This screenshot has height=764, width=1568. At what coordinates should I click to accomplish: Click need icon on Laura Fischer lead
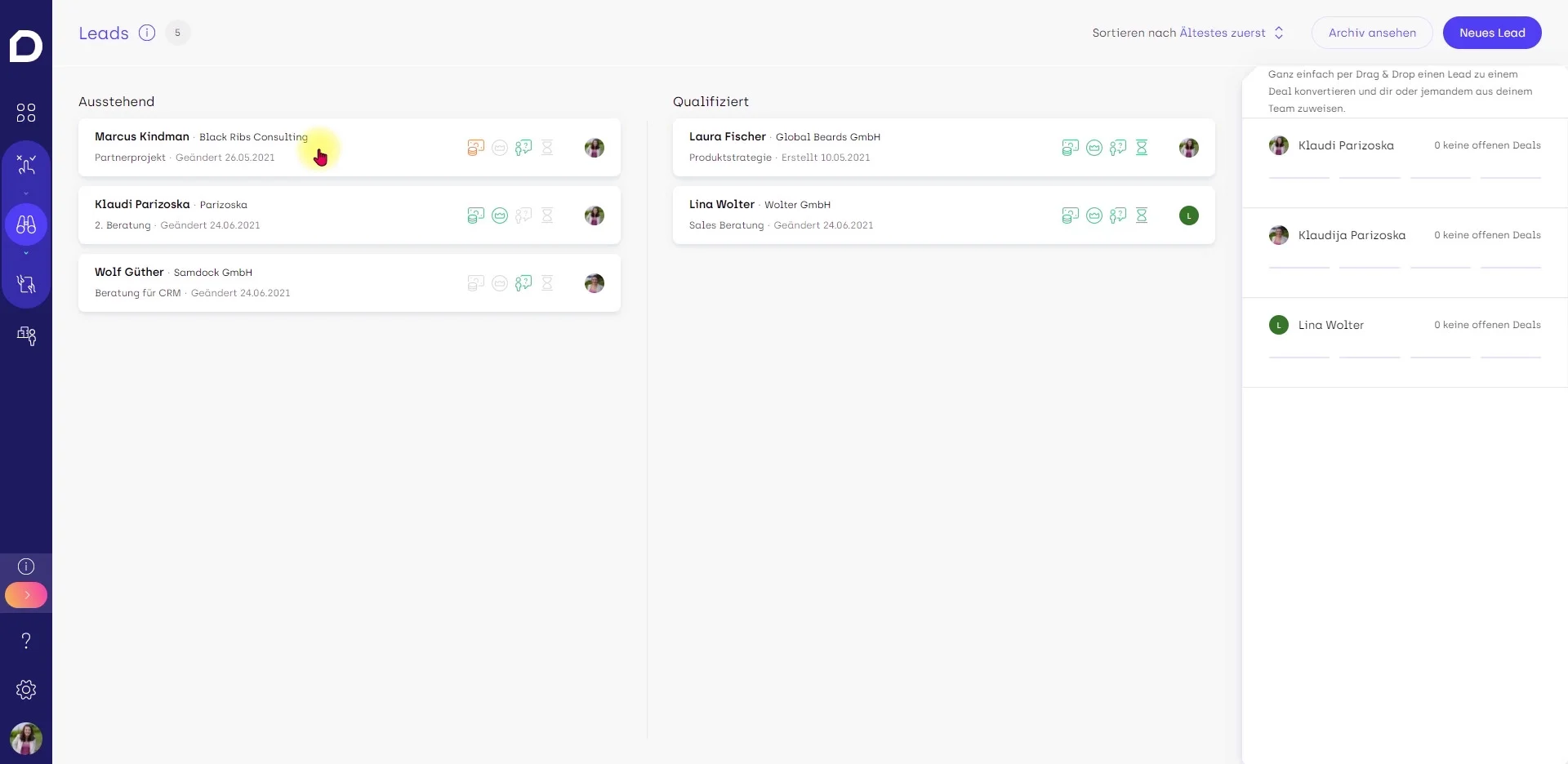coord(1118,148)
